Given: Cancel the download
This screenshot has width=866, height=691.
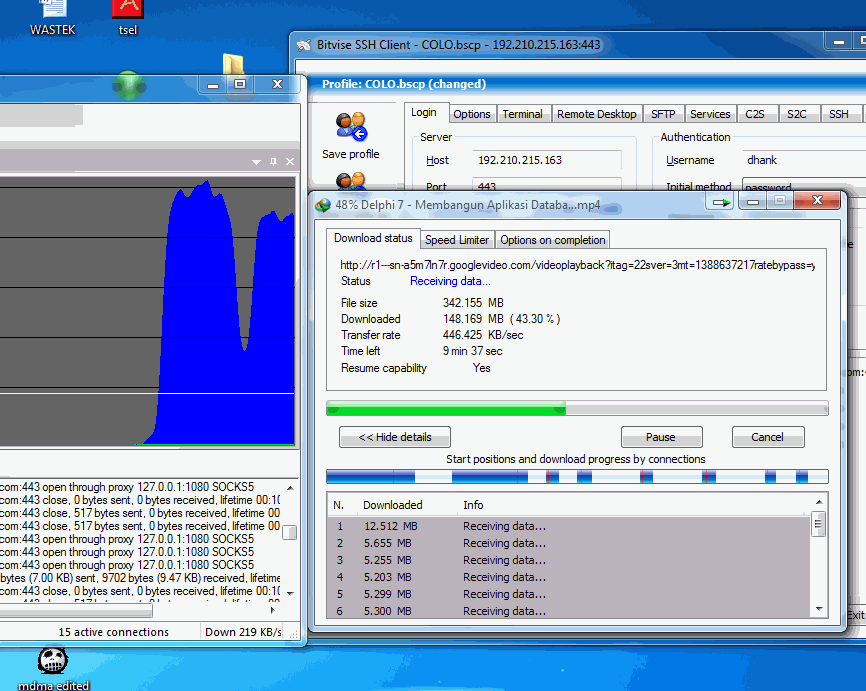Looking at the screenshot, I should point(768,437).
